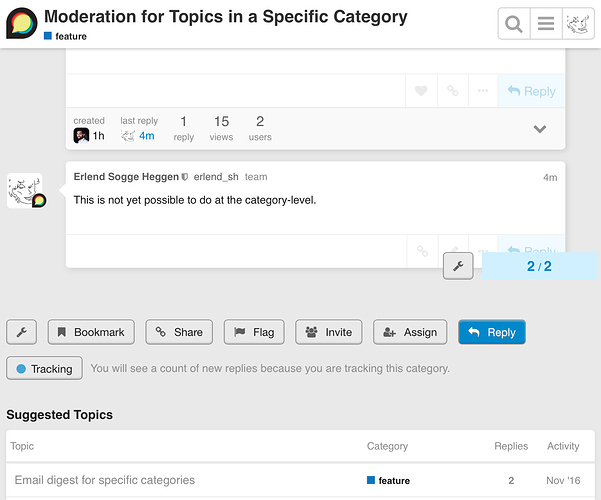Image resolution: width=601 pixels, height=500 pixels.
Task: Like first post with heart icon
Action: tap(421, 91)
